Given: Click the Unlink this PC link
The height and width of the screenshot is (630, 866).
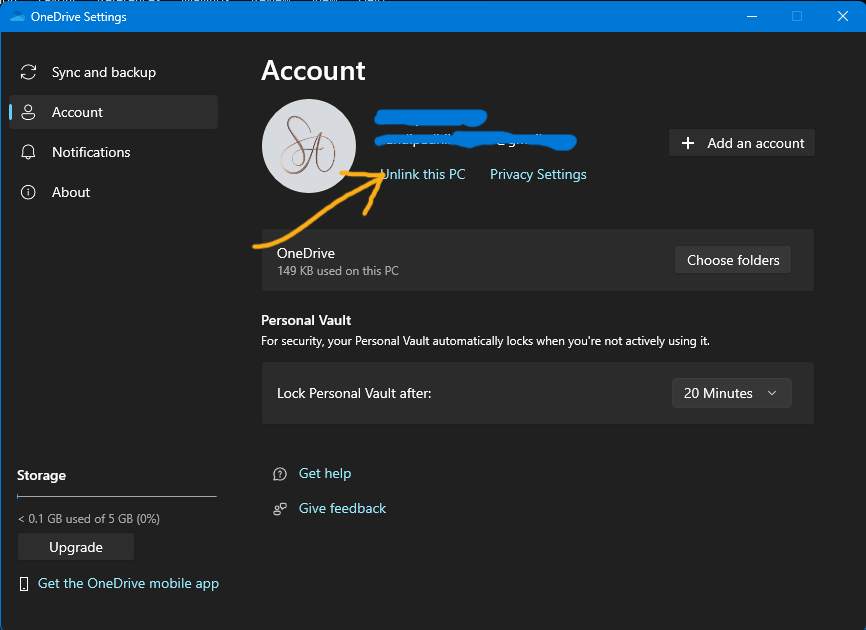Looking at the screenshot, I should [423, 174].
